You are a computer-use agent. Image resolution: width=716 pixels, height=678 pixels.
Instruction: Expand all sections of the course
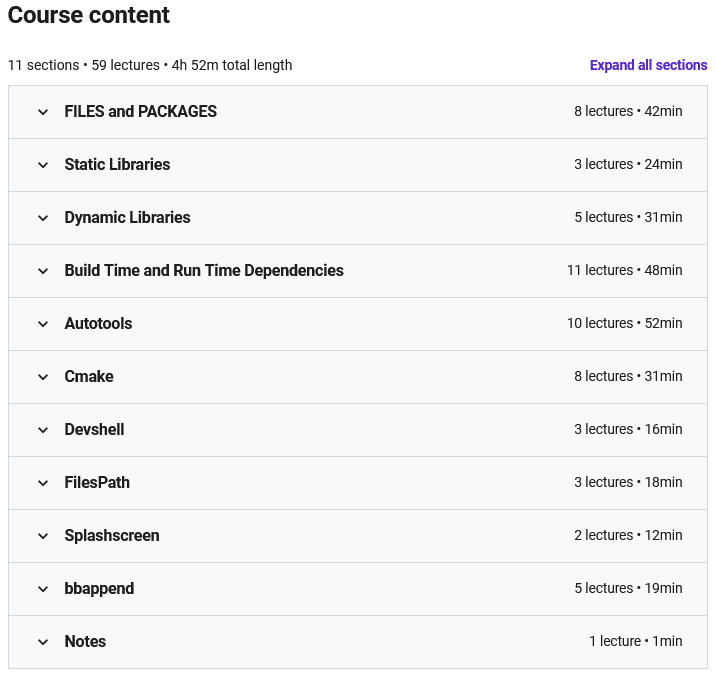(648, 65)
